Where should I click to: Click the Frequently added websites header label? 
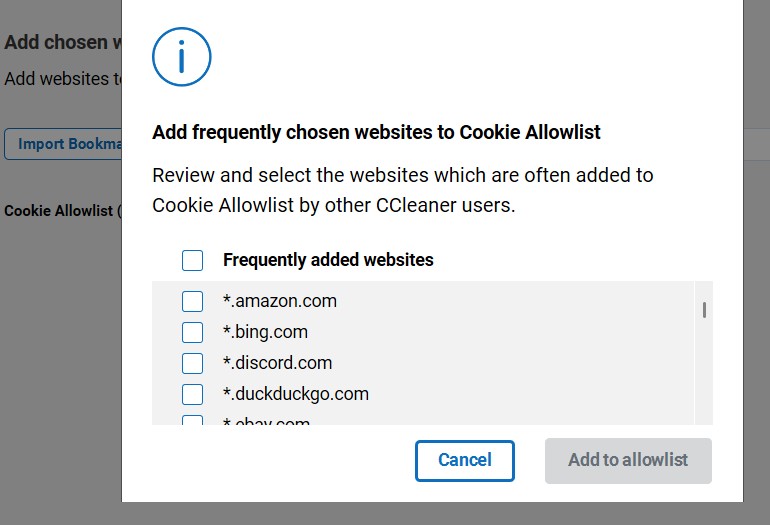(x=328, y=260)
